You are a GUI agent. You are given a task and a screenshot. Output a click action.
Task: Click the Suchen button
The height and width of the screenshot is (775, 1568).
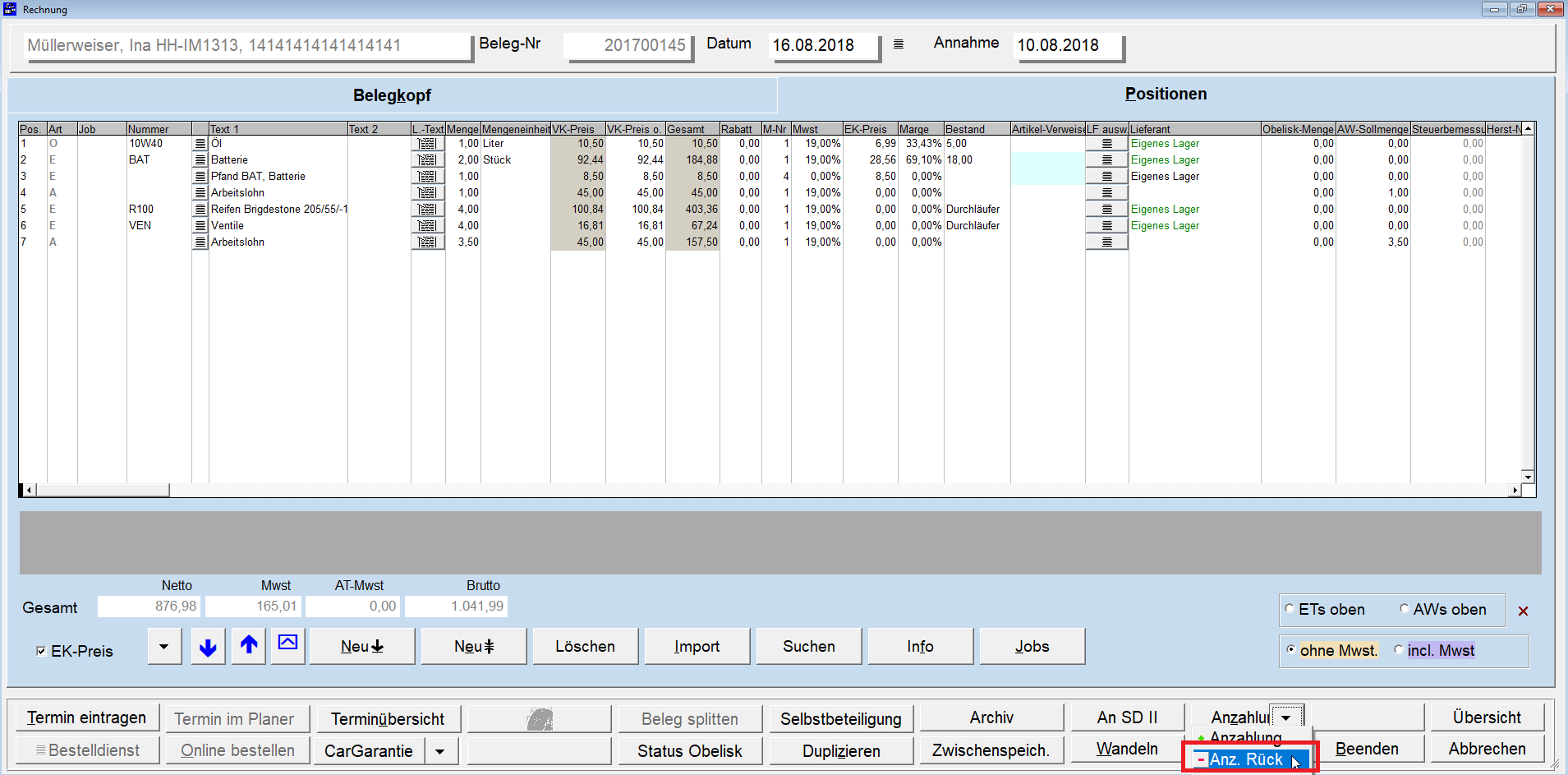click(809, 647)
